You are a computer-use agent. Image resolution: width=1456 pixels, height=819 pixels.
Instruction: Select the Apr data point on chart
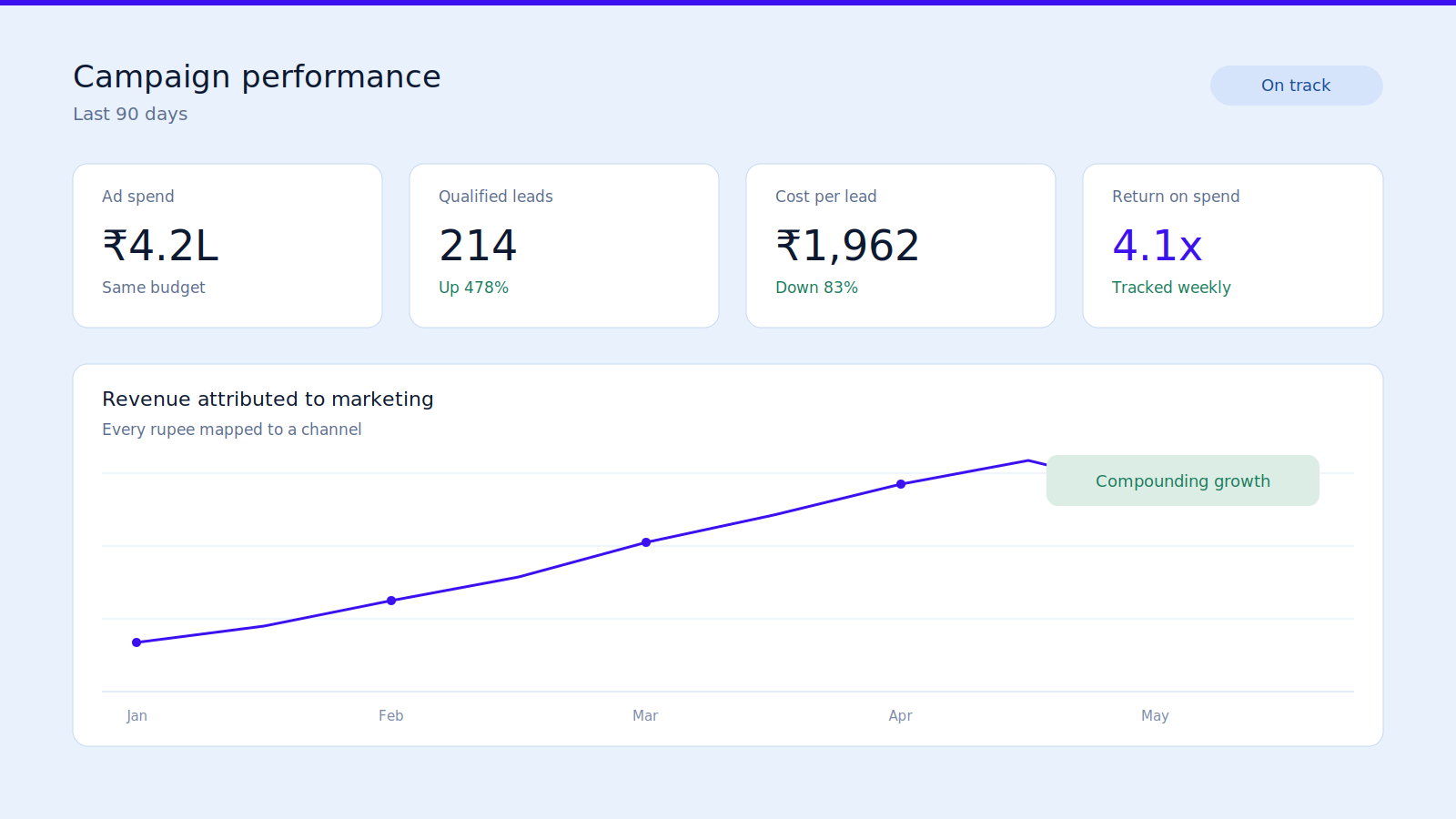[x=901, y=484]
